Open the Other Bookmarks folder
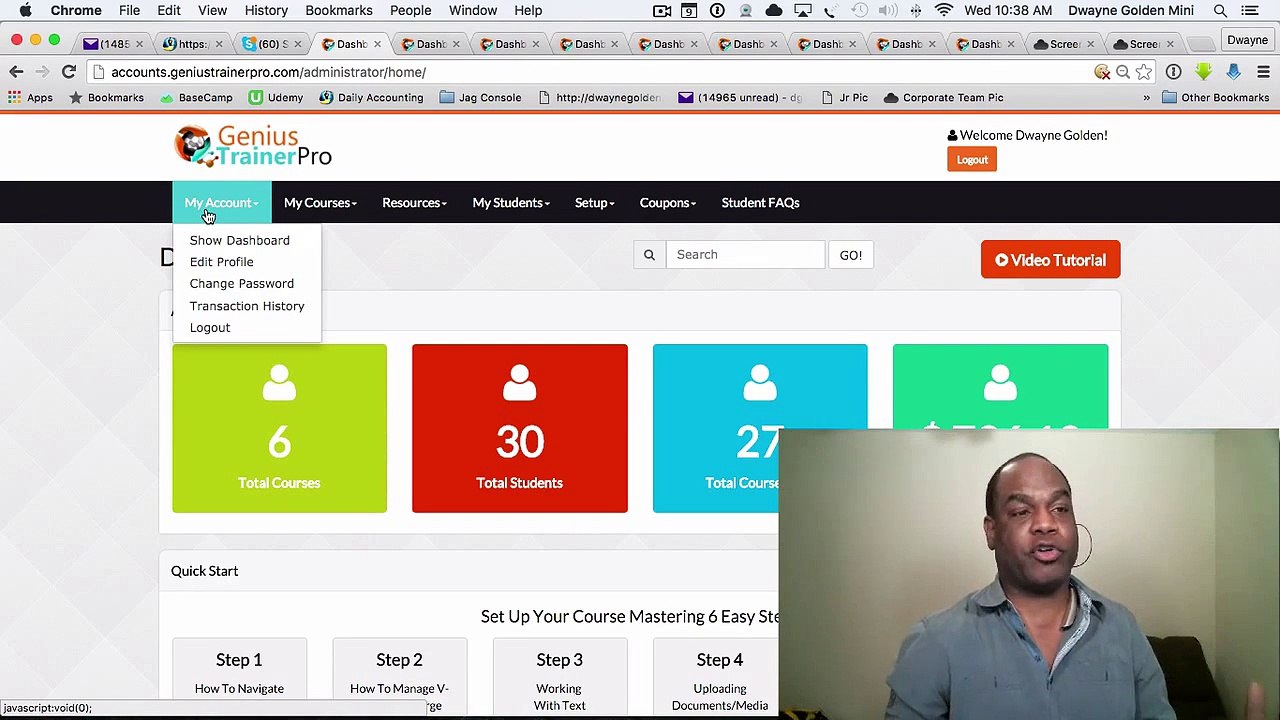 point(1215,97)
